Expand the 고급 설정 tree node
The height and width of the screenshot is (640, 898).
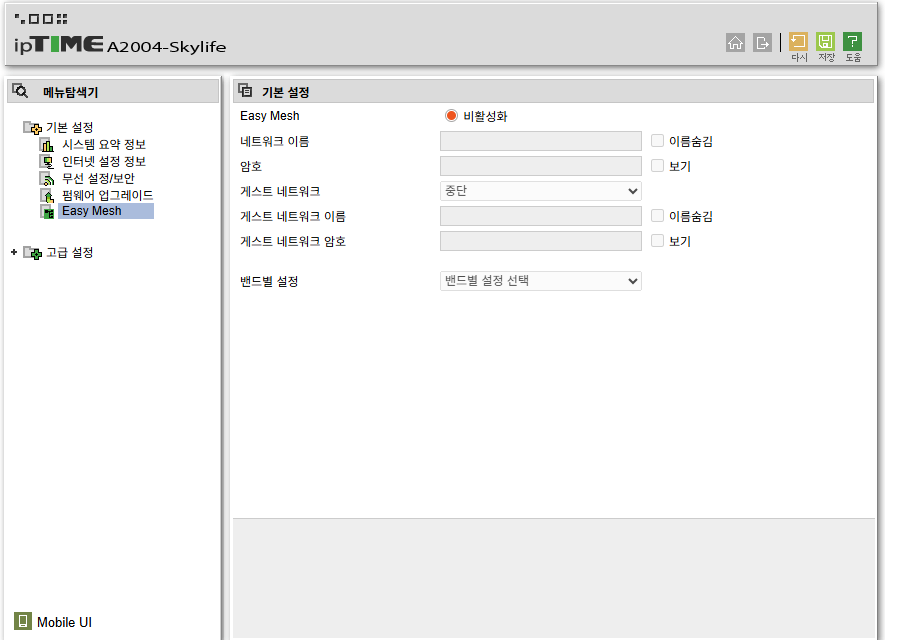point(14,252)
